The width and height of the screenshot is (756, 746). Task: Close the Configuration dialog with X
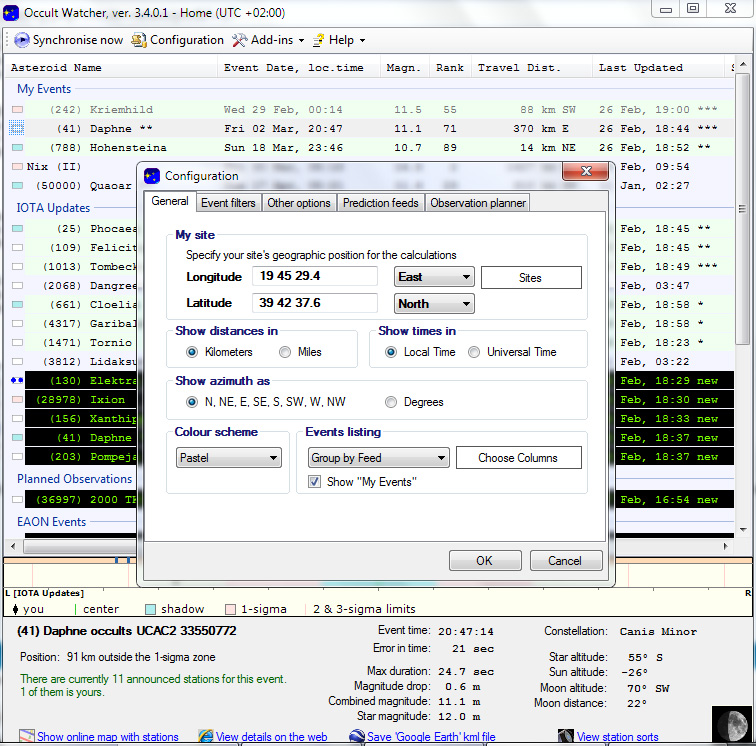pyautogui.click(x=585, y=171)
